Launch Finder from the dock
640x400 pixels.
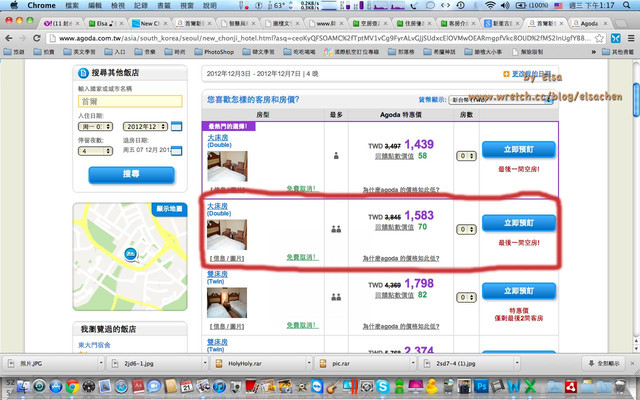click(23, 386)
